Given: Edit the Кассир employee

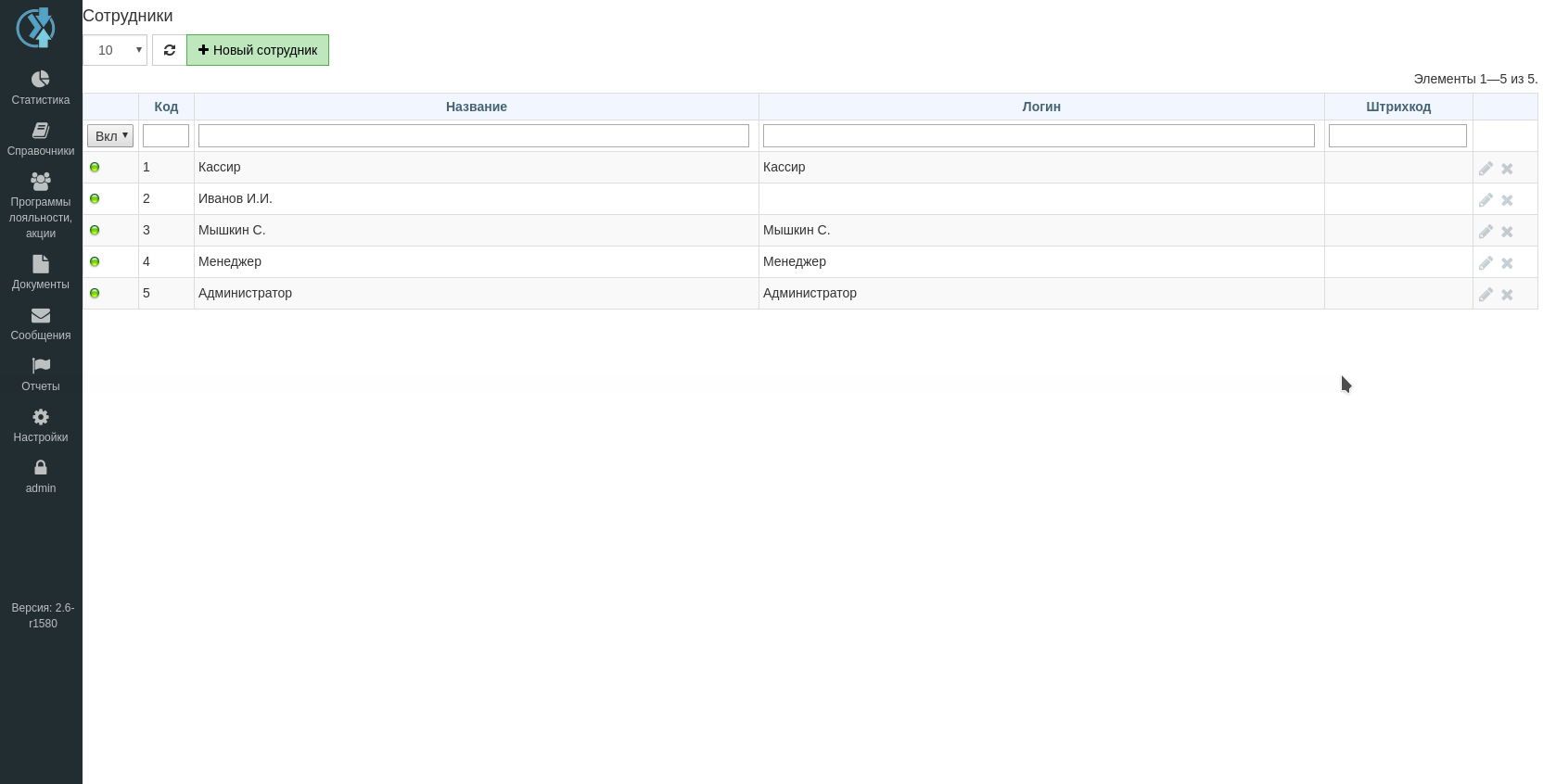Looking at the screenshot, I should pos(1486,168).
